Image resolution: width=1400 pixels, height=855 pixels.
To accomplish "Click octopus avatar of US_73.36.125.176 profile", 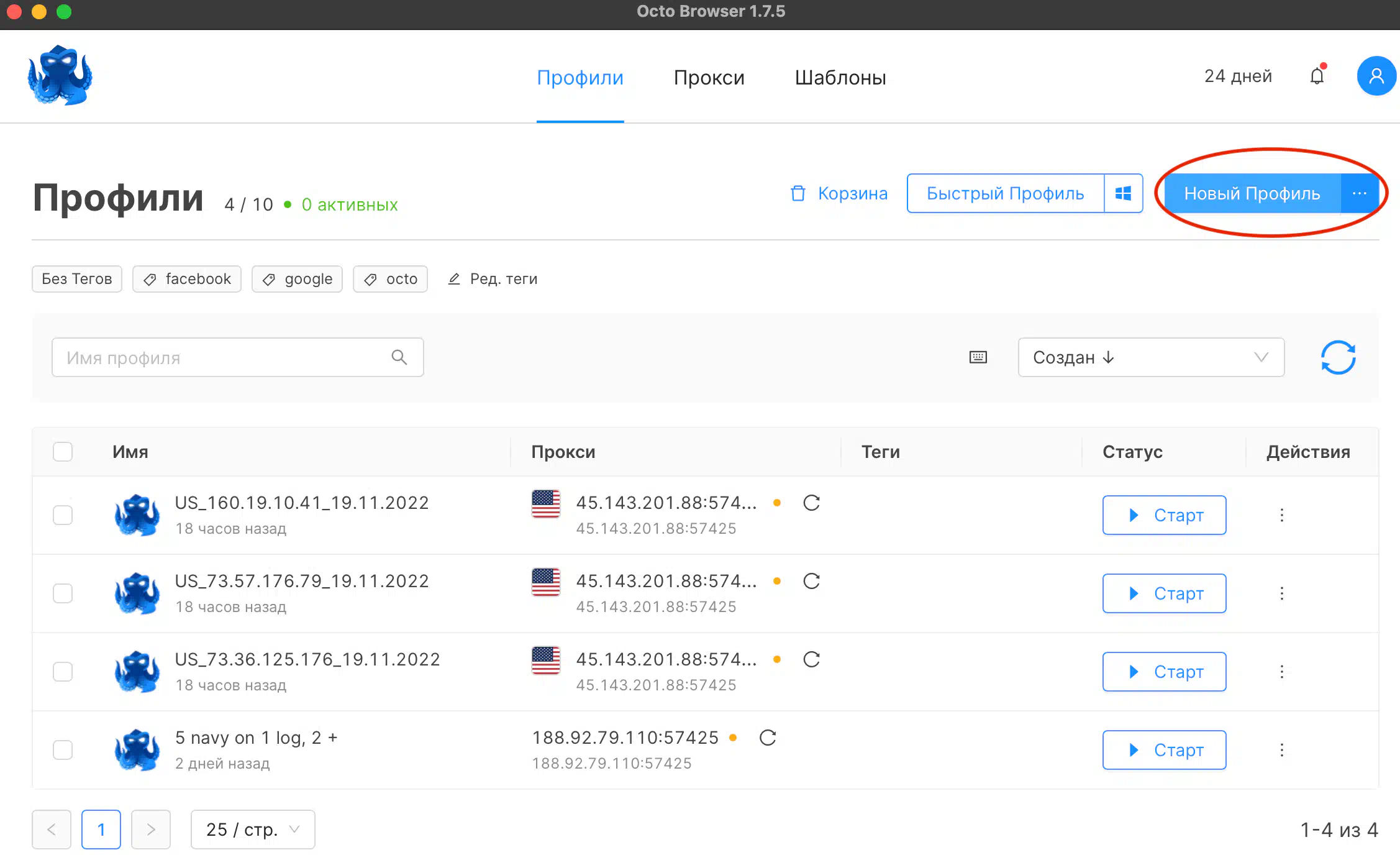I will [x=137, y=672].
